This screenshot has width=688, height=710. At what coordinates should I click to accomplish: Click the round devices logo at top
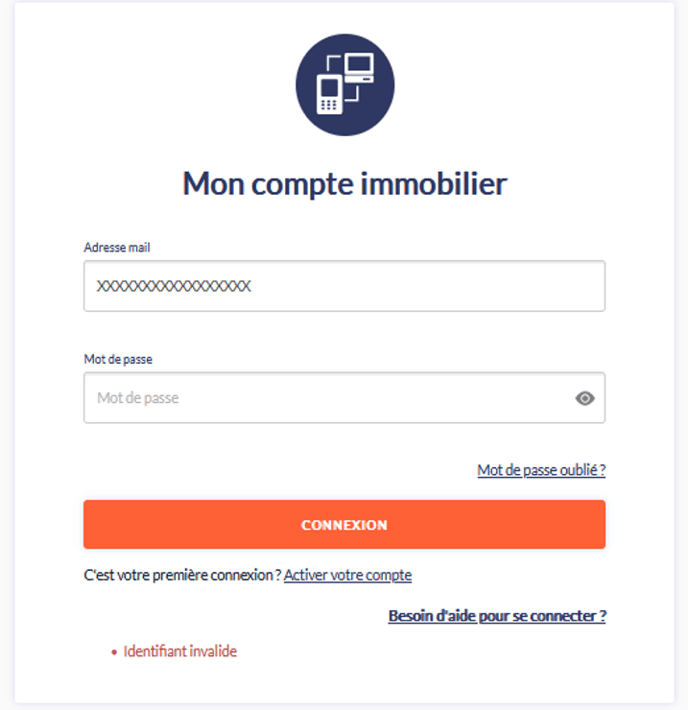click(345, 85)
